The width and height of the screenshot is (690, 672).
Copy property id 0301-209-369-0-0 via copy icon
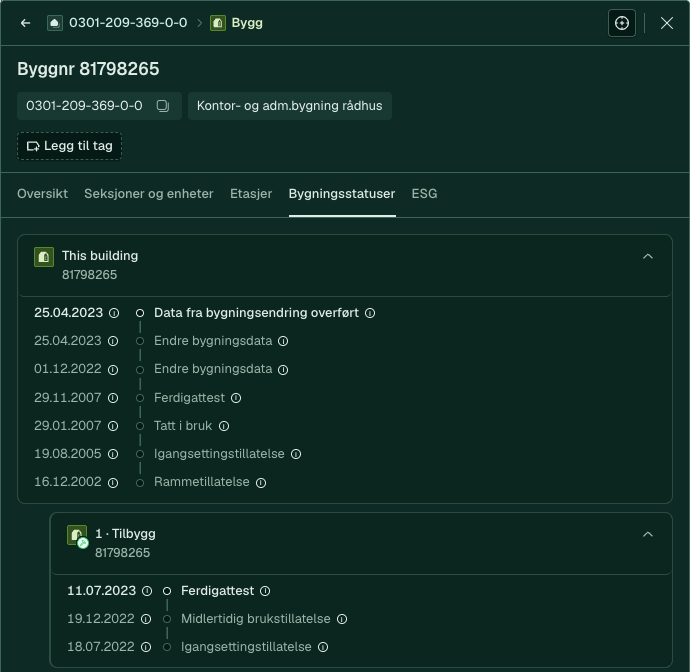pyautogui.click(x=162, y=106)
